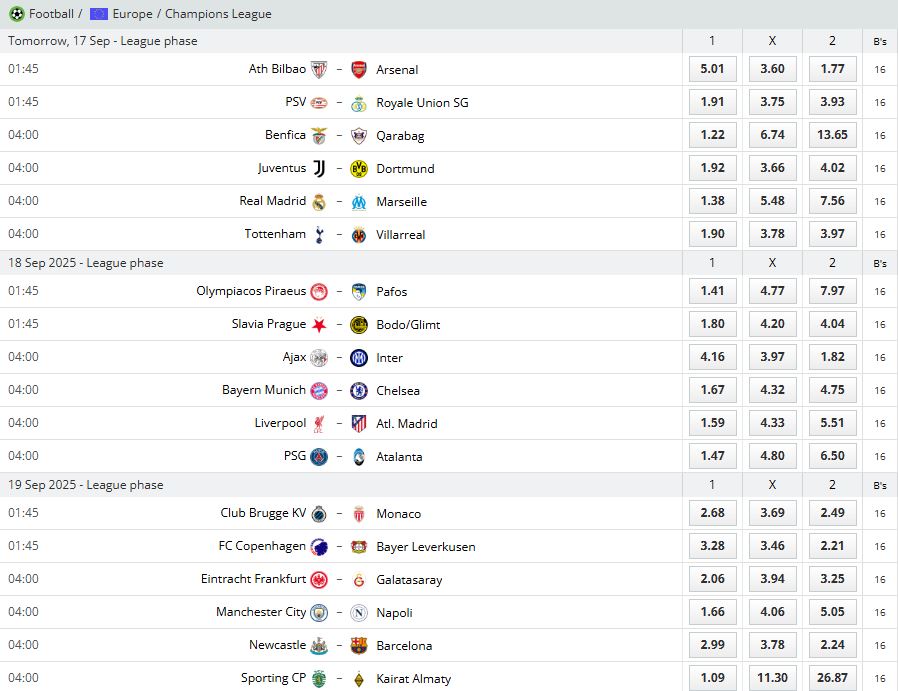Choose Sporting CP home odds 1.09
The width and height of the screenshot is (898, 691).
click(712, 678)
